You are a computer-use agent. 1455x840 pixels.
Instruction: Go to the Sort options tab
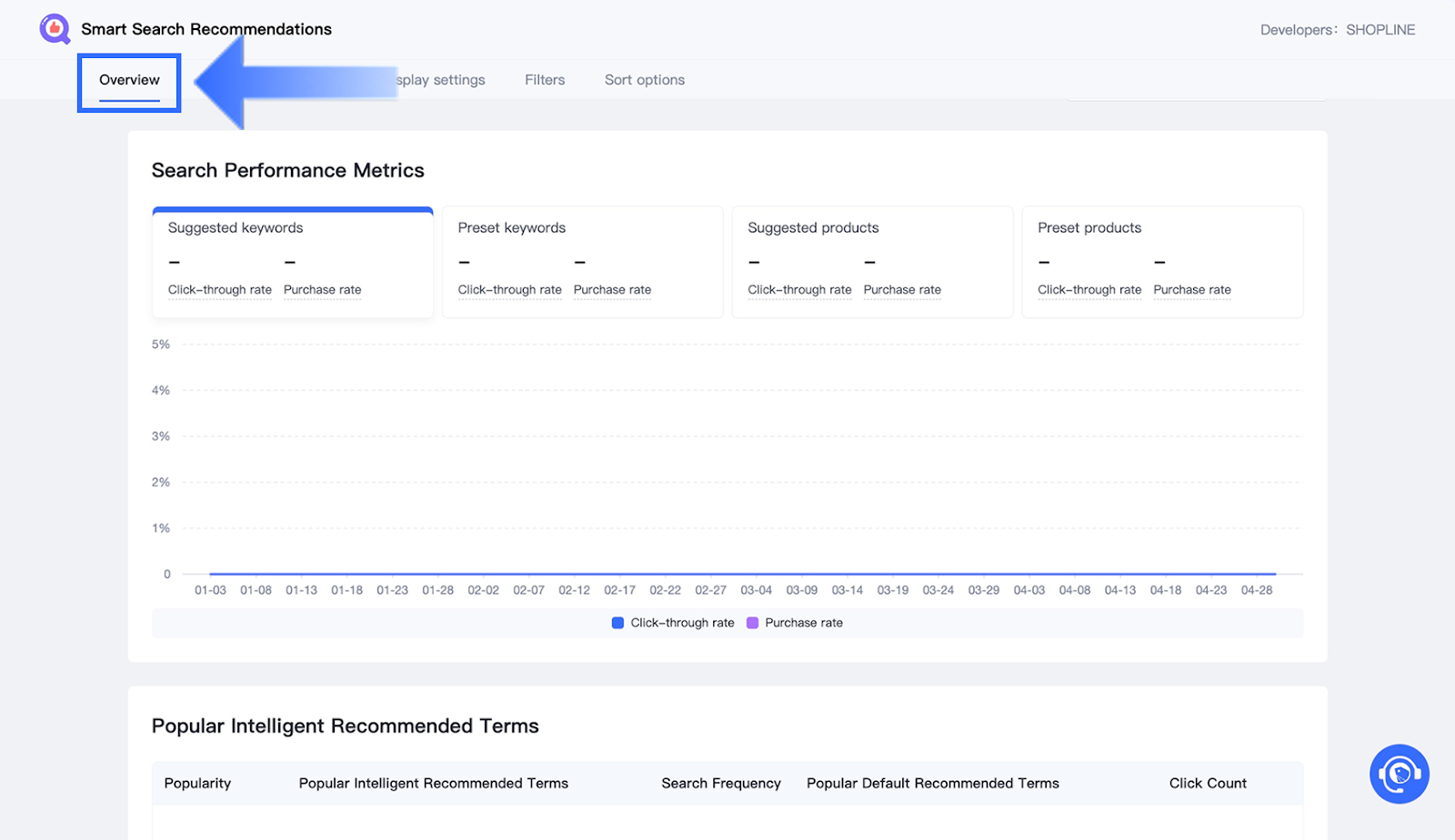click(x=644, y=80)
